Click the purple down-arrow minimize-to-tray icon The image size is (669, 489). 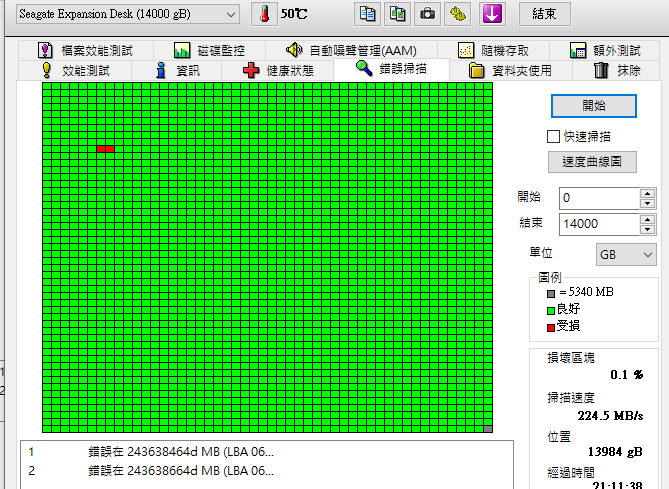pyautogui.click(x=492, y=14)
